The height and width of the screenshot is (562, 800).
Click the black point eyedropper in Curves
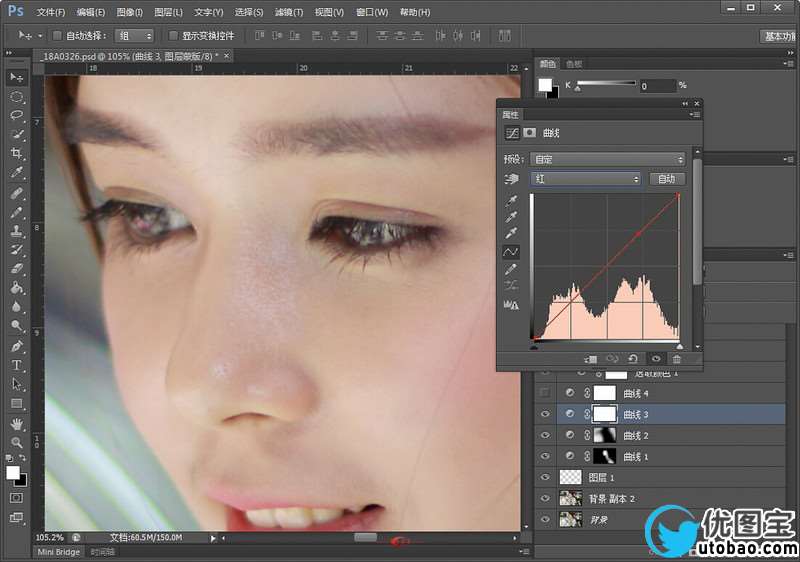[x=511, y=201]
